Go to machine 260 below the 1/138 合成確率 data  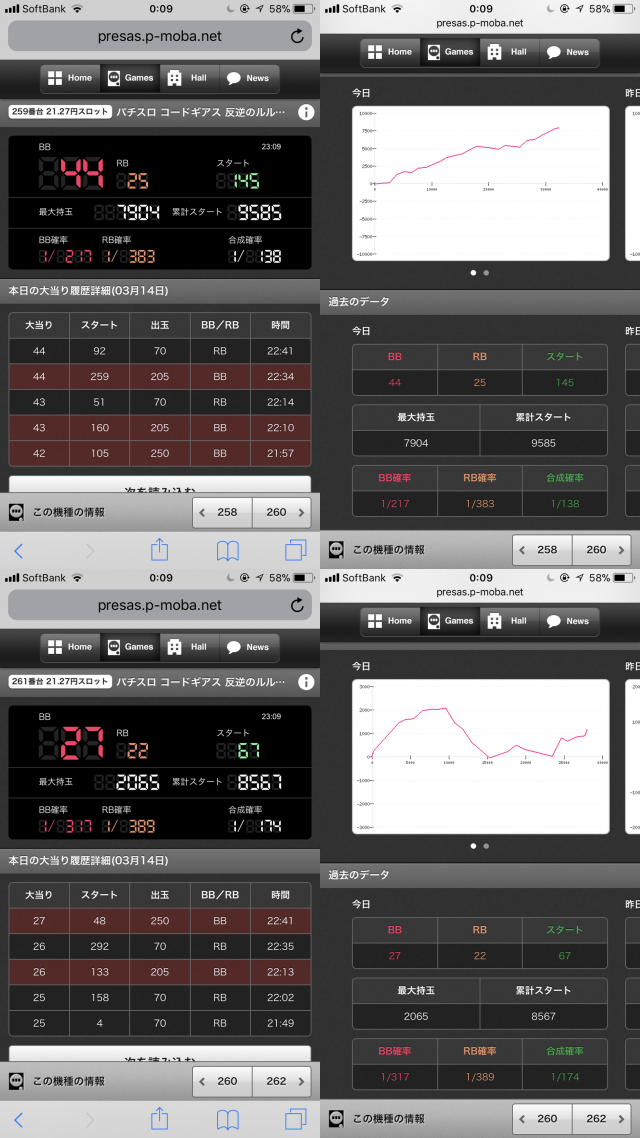[602, 549]
